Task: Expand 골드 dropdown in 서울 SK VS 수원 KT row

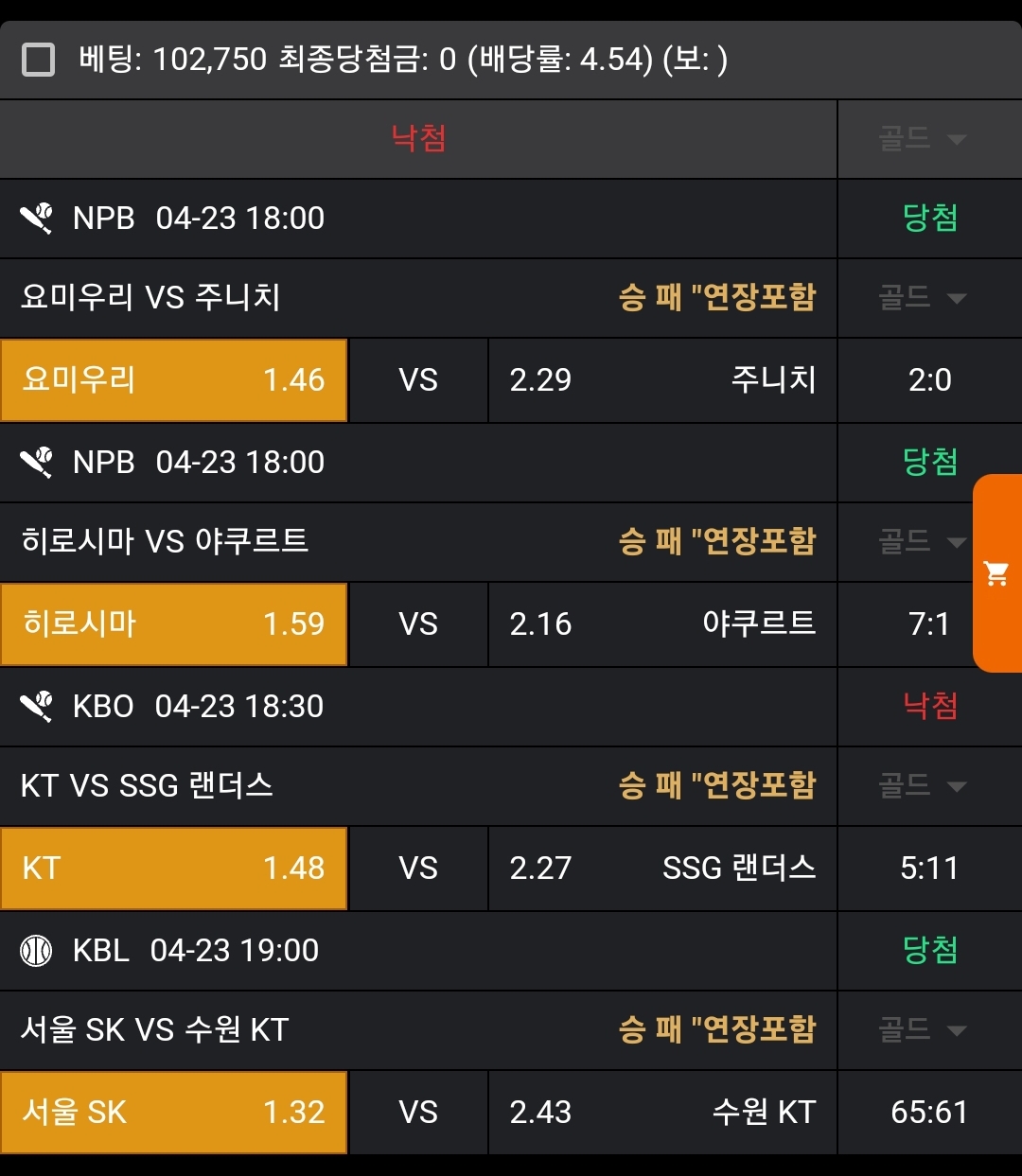Action: 923,1030
